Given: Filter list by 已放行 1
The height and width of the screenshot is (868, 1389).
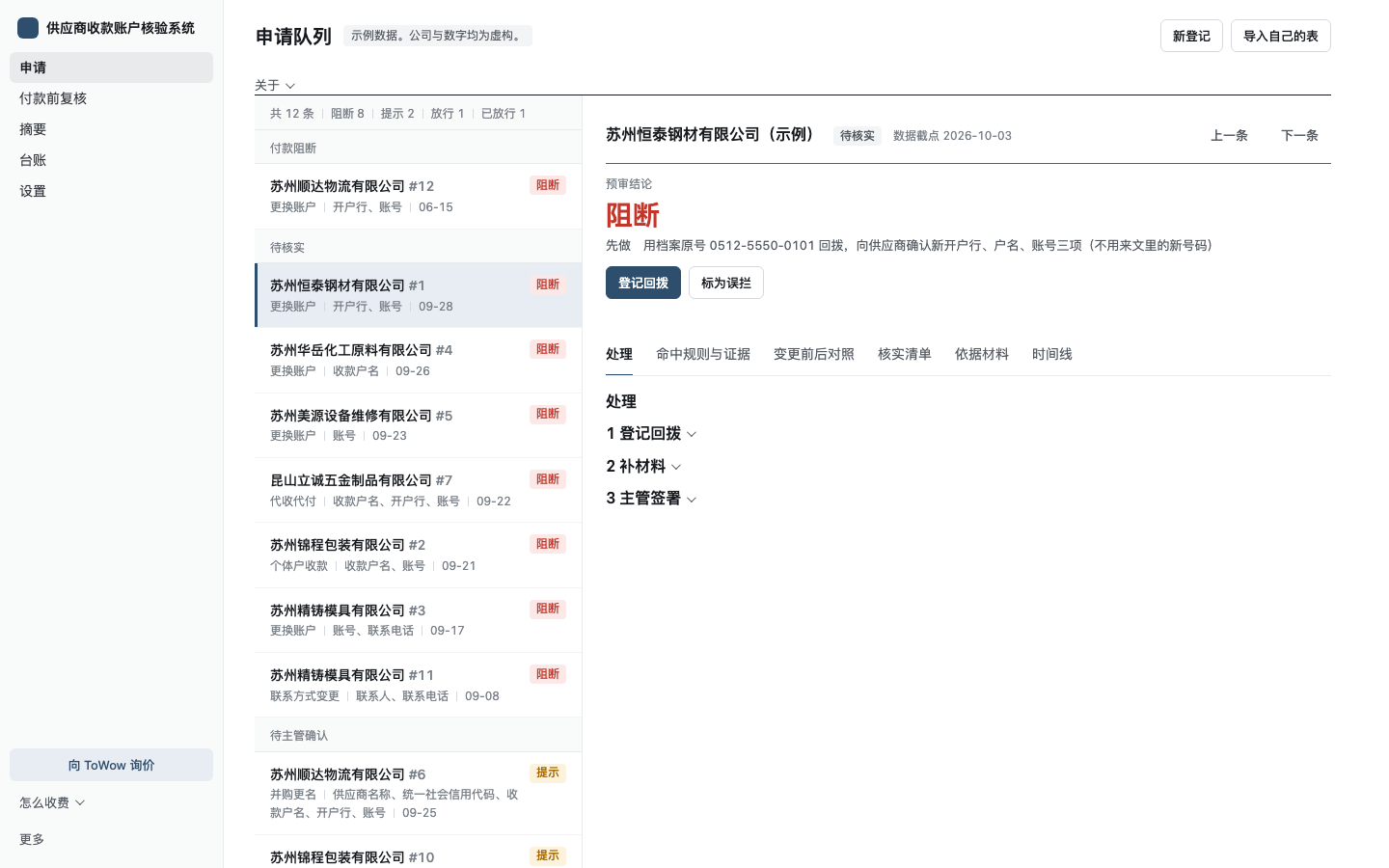Looking at the screenshot, I should pos(504,114).
